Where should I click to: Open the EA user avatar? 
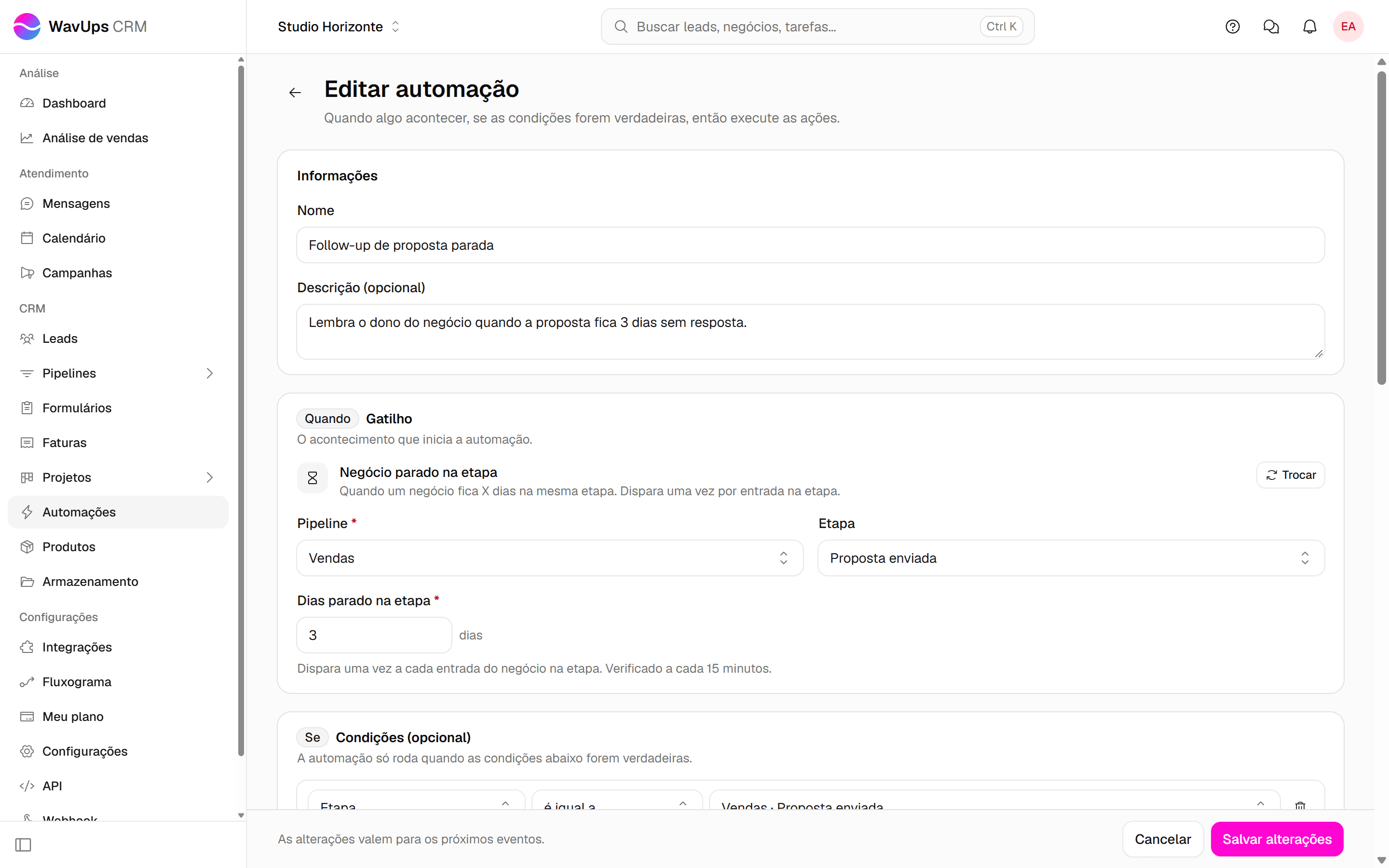tap(1348, 27)
